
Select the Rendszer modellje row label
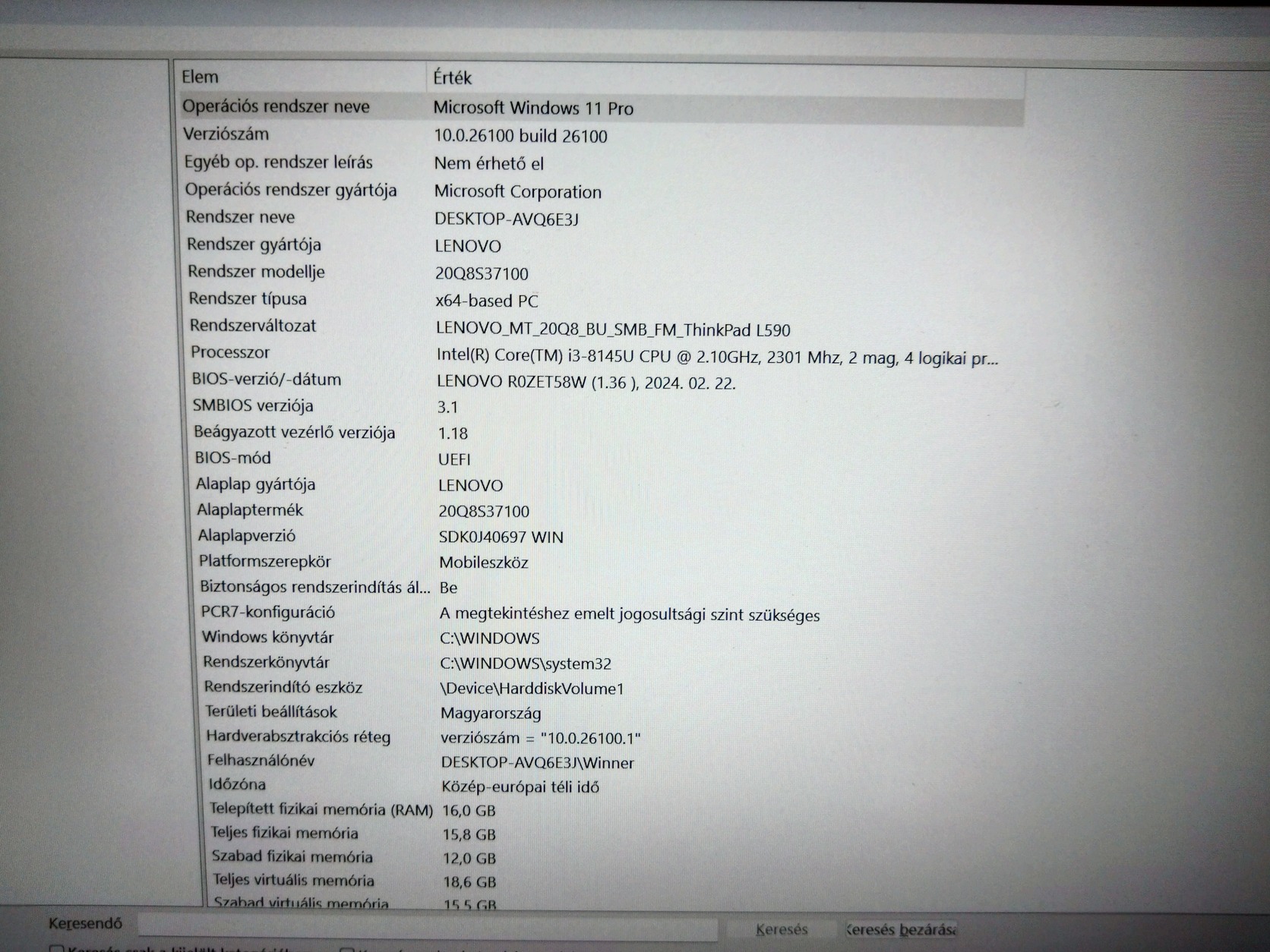pos(256,272)
